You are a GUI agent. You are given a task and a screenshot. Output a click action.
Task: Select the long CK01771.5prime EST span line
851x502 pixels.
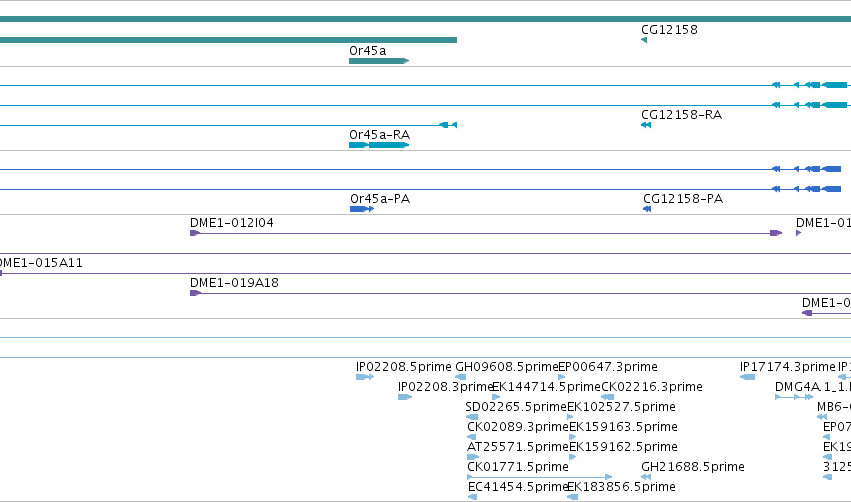[x=540, y=478]
